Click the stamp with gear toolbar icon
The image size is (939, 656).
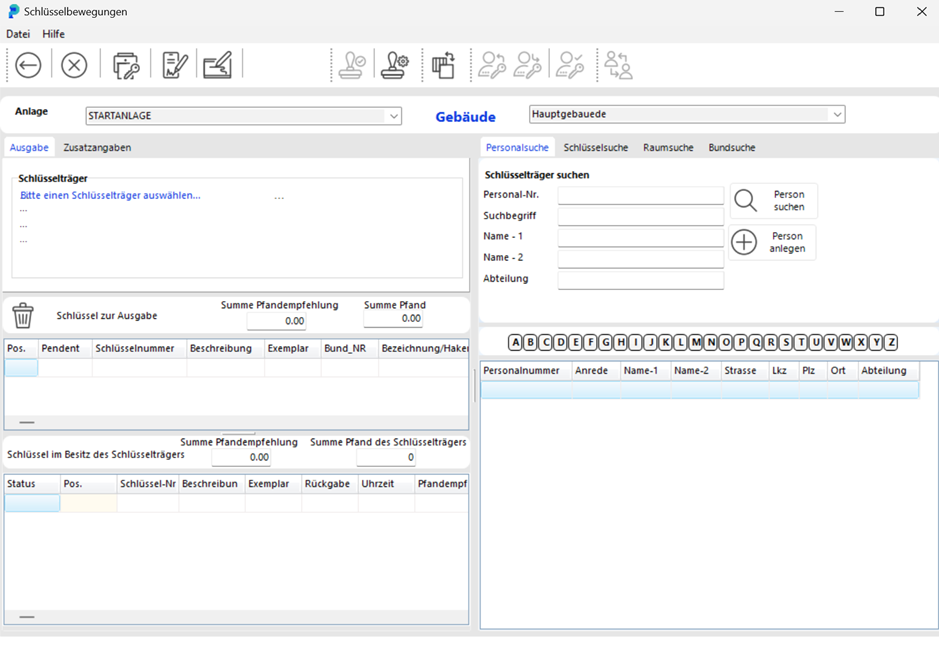point(394,66)
